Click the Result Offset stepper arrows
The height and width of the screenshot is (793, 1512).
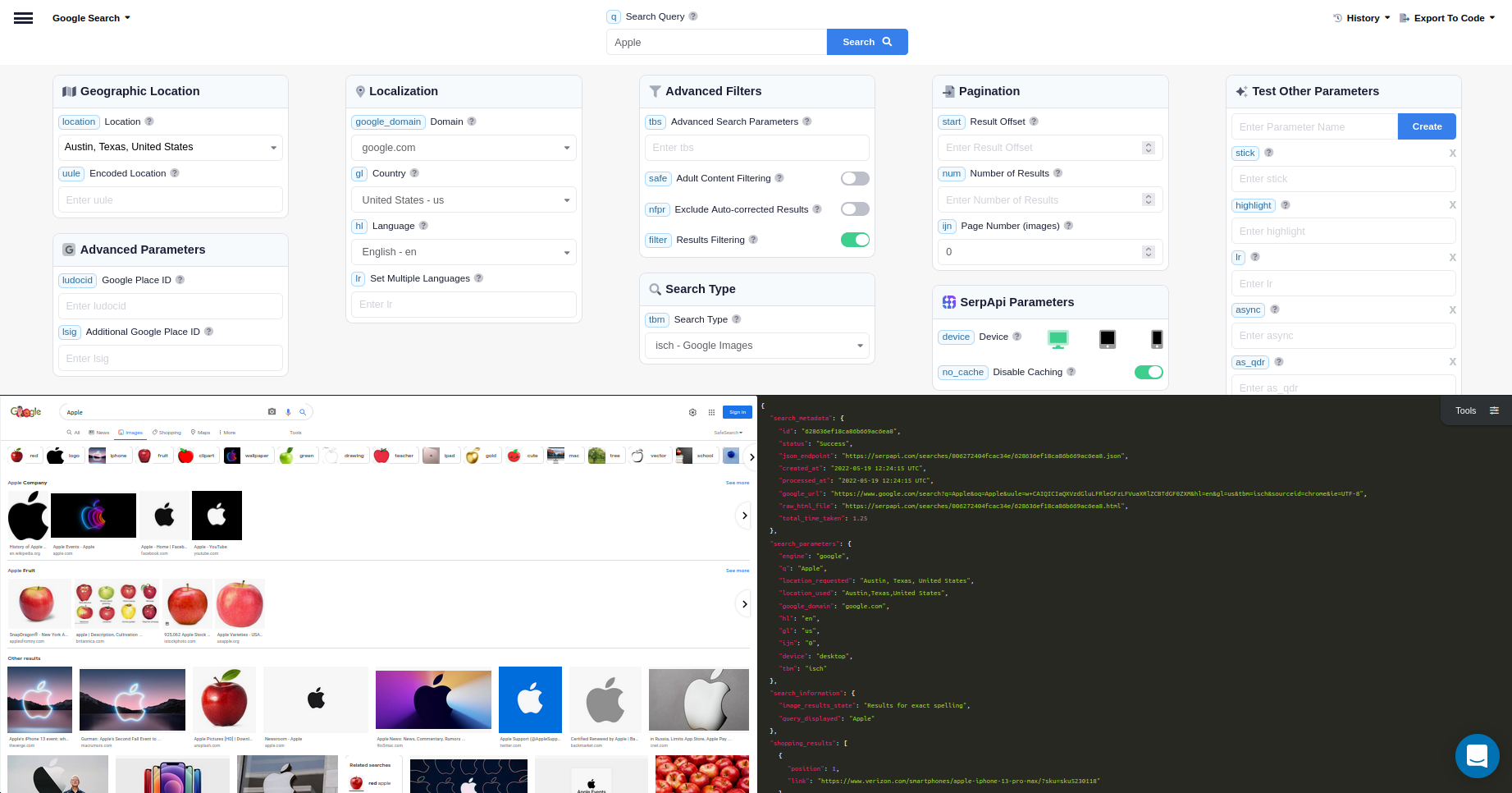coord(1149,148)
